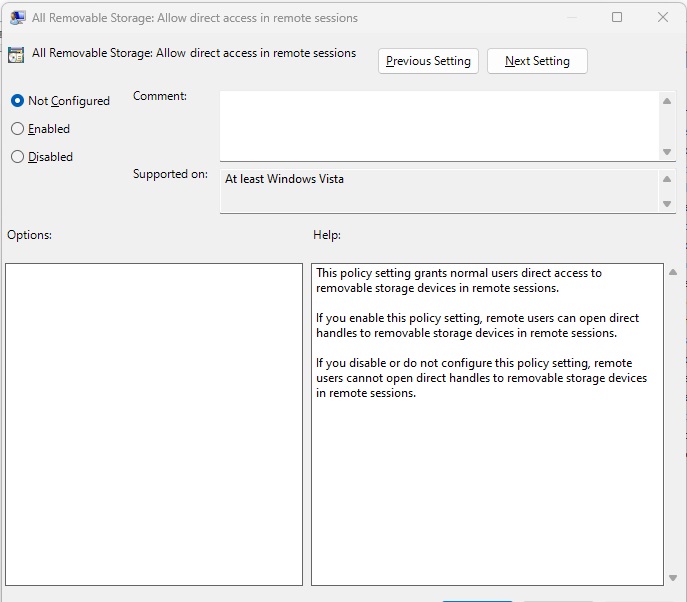Screen dimensions: 687x602
Task: Click Help pane scroll down arrow
Action: [673, 578]
